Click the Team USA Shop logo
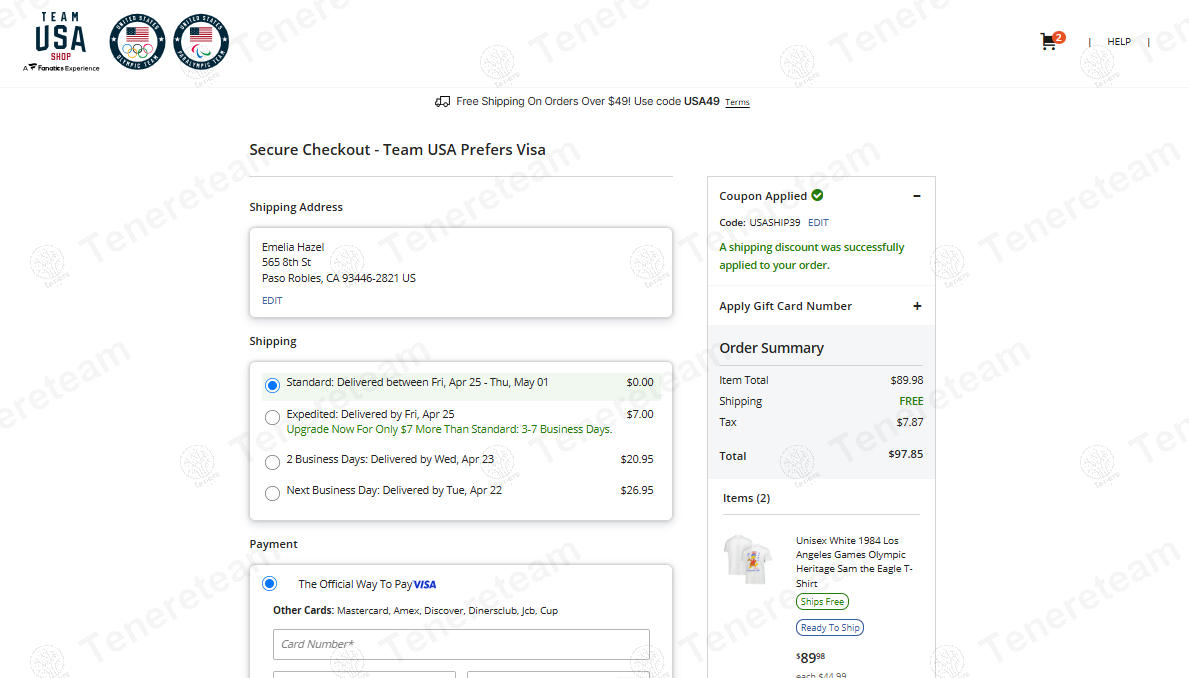This screenshot has height=678, width=1189. [x=61, y=42]
